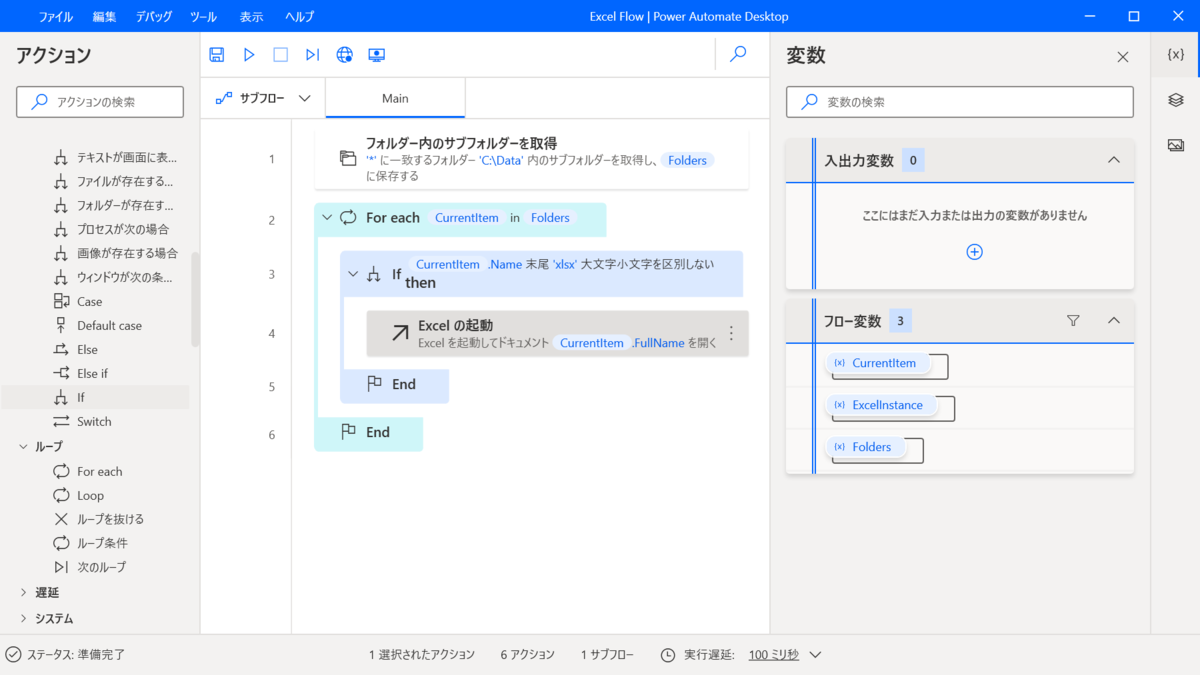Viewport: 1200px width, 675px height.
Task: Toggle the variables pane {x} icon
Action: tap(1176, 55)
